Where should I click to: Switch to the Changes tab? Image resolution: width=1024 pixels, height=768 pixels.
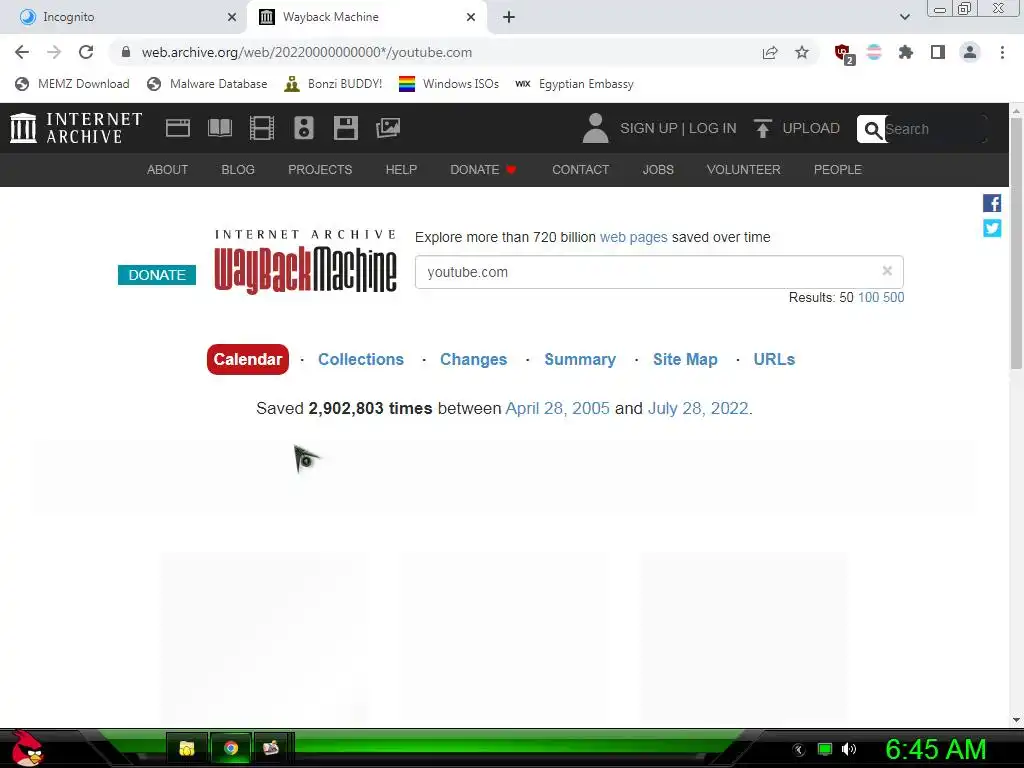(473, 359)
